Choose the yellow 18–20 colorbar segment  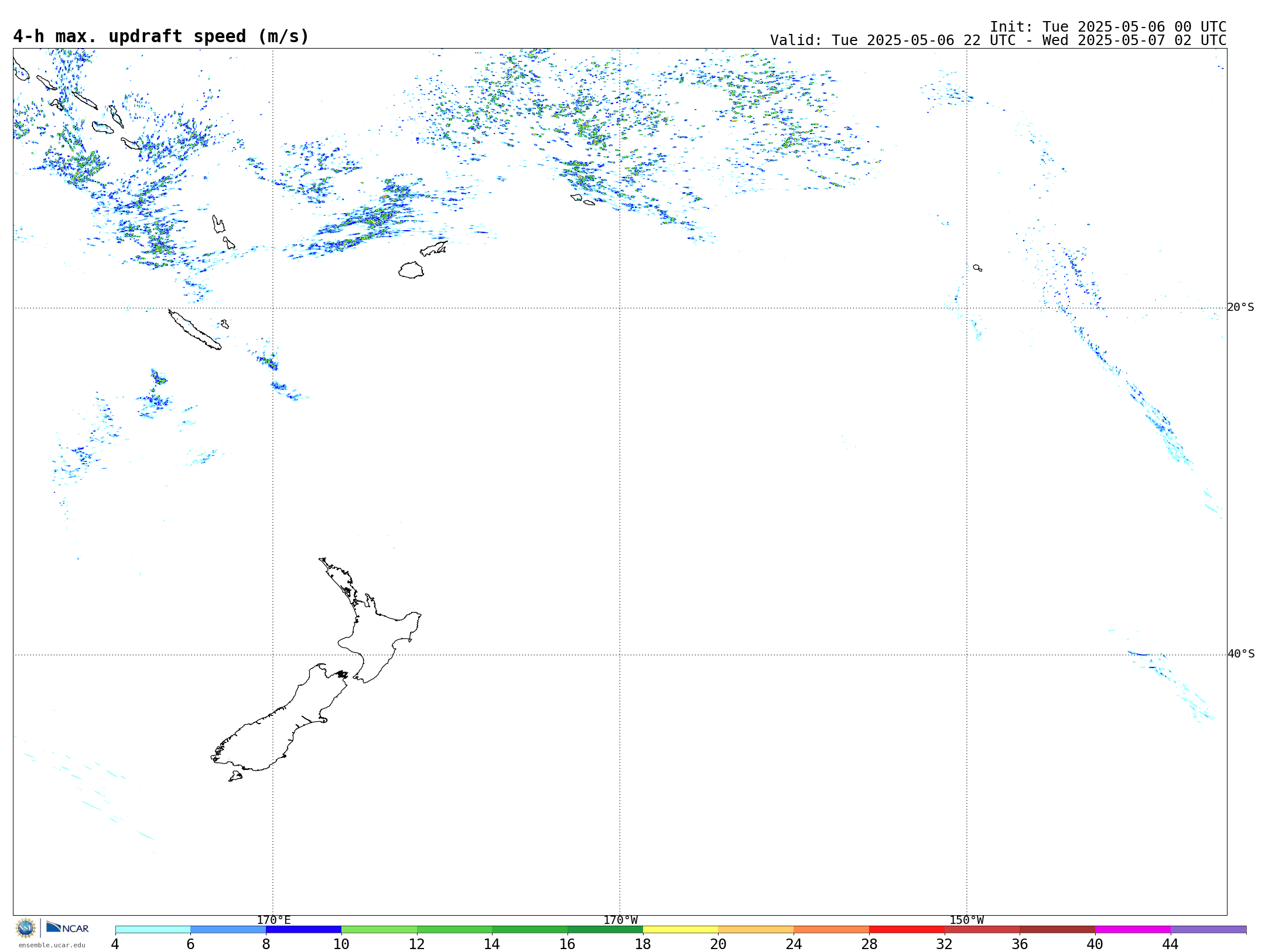point(681,930)
